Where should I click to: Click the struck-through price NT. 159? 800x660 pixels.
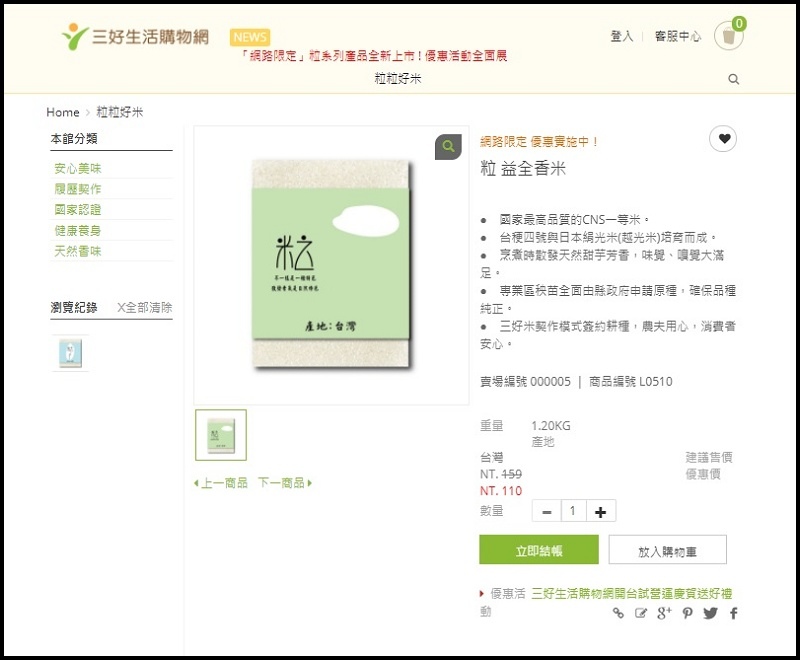(501, 474)
